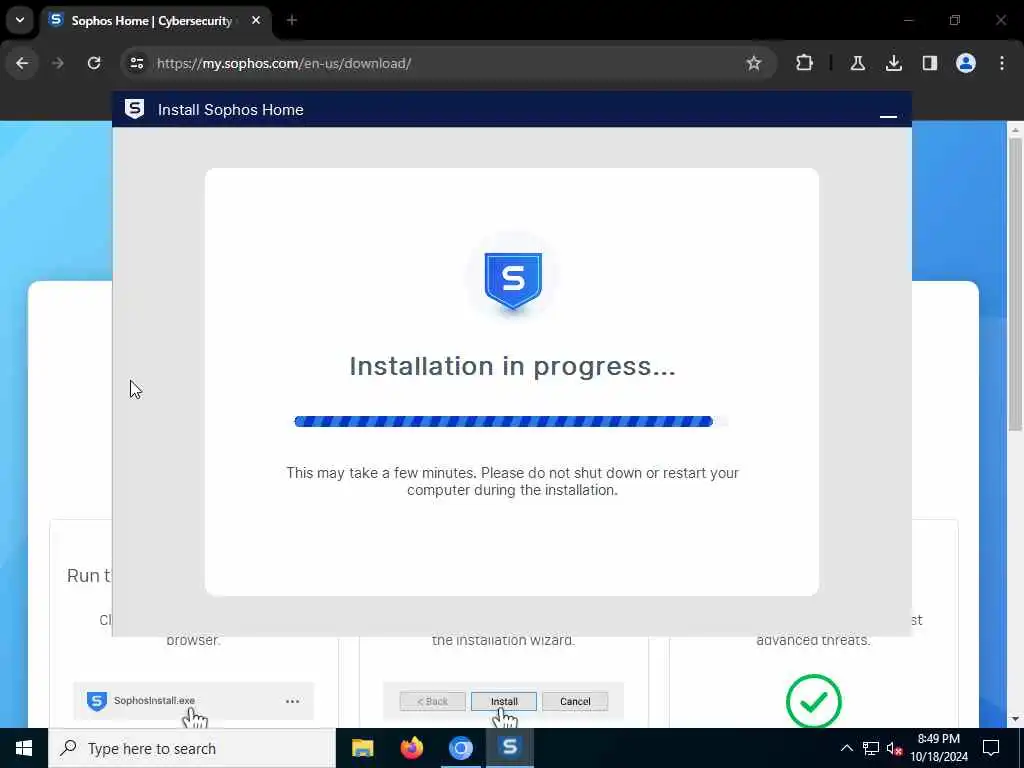This screenshot has height=768, width=1024.
Task: Open the browser downloads icon
Action: (893, 63)
